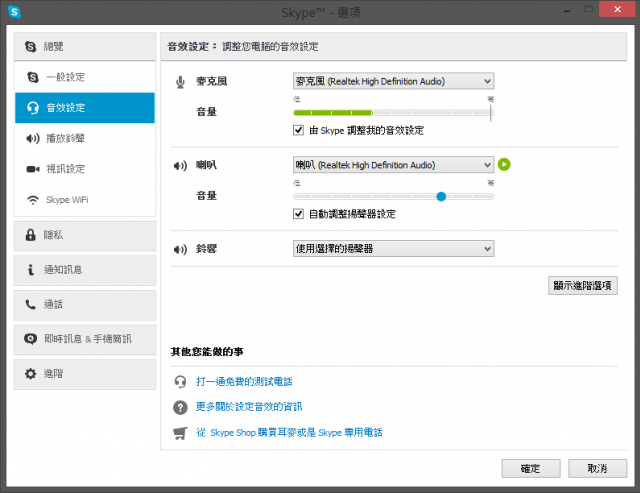Screen dimensions: 640x493
Task: Toggle 自動調整揚聲器設定 checkbox
Action: coord(299,213)
